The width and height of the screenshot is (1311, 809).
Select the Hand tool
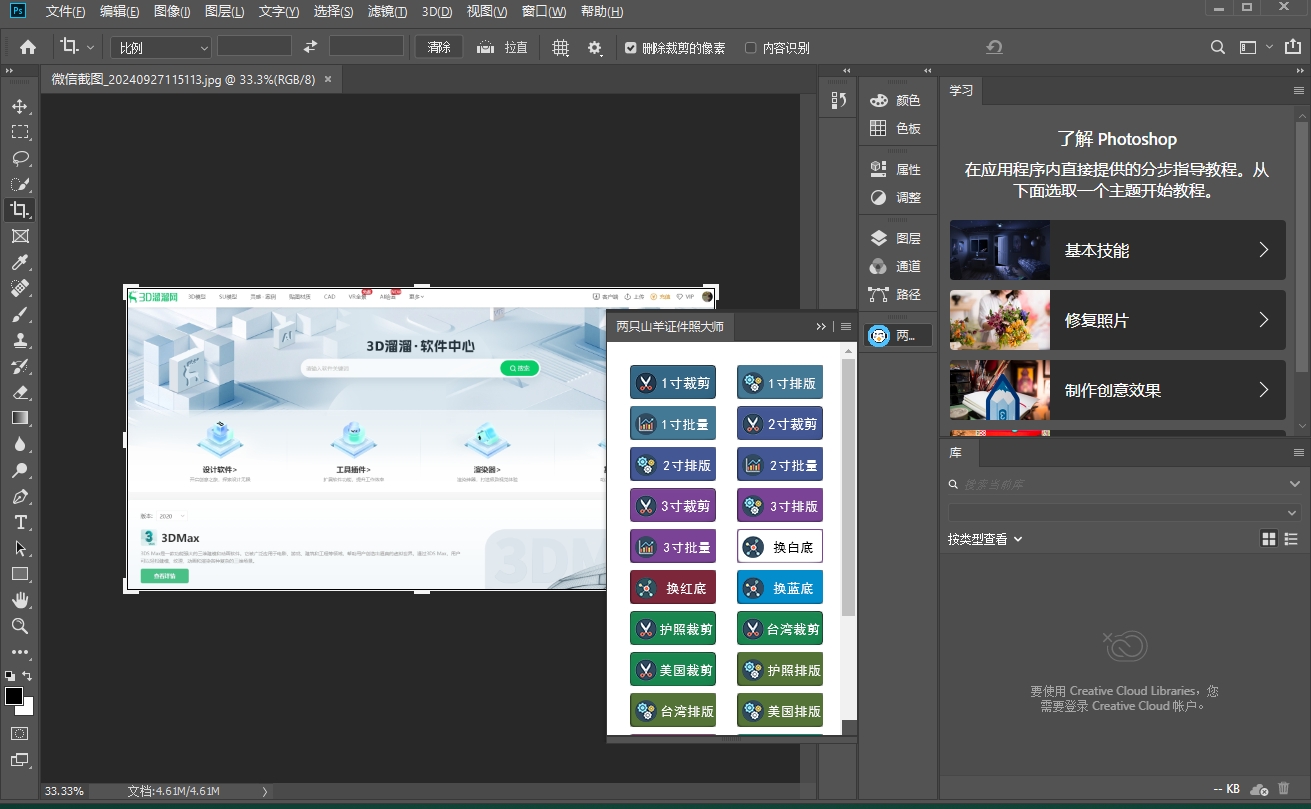(20, 600)
